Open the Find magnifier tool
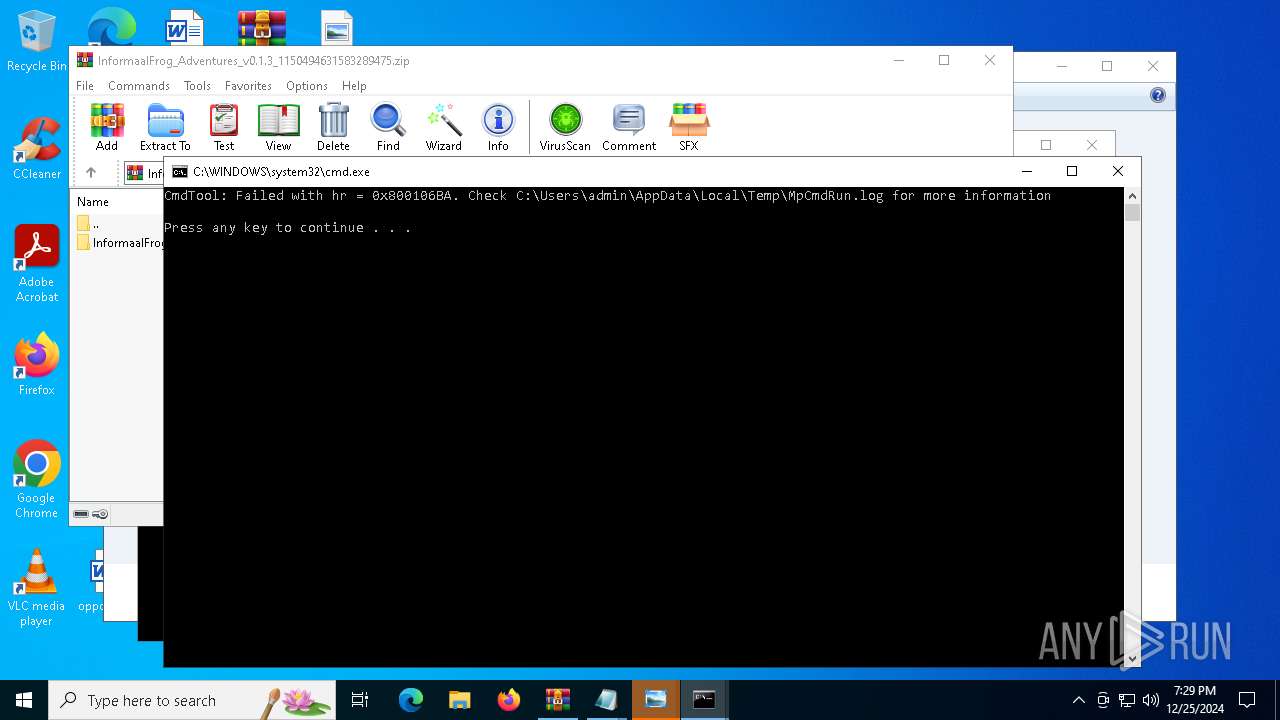Image resolution: width=1280 pixels, height=720 pixels. [x=388, y=127]
